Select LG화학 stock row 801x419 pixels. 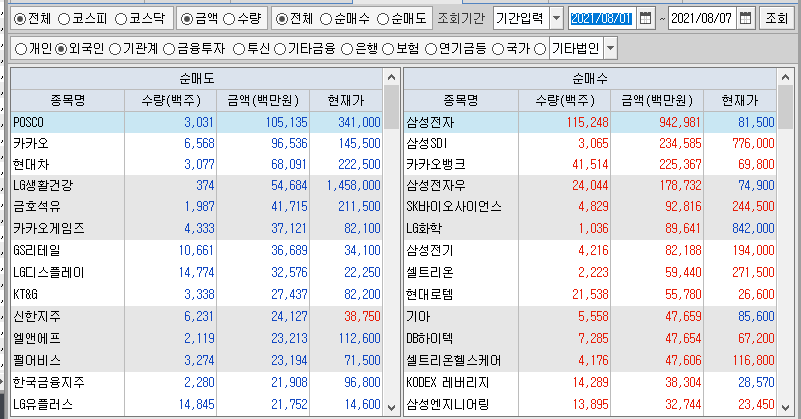pos(591,228)
